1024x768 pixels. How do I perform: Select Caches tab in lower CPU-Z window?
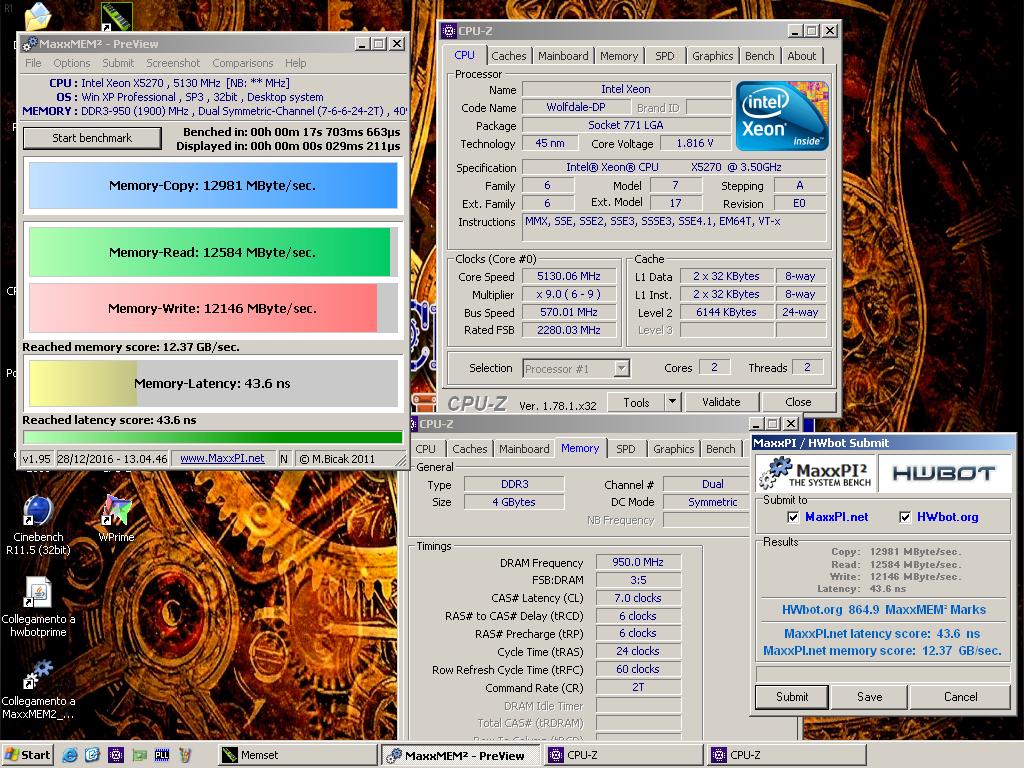click(x=470, y=449)
